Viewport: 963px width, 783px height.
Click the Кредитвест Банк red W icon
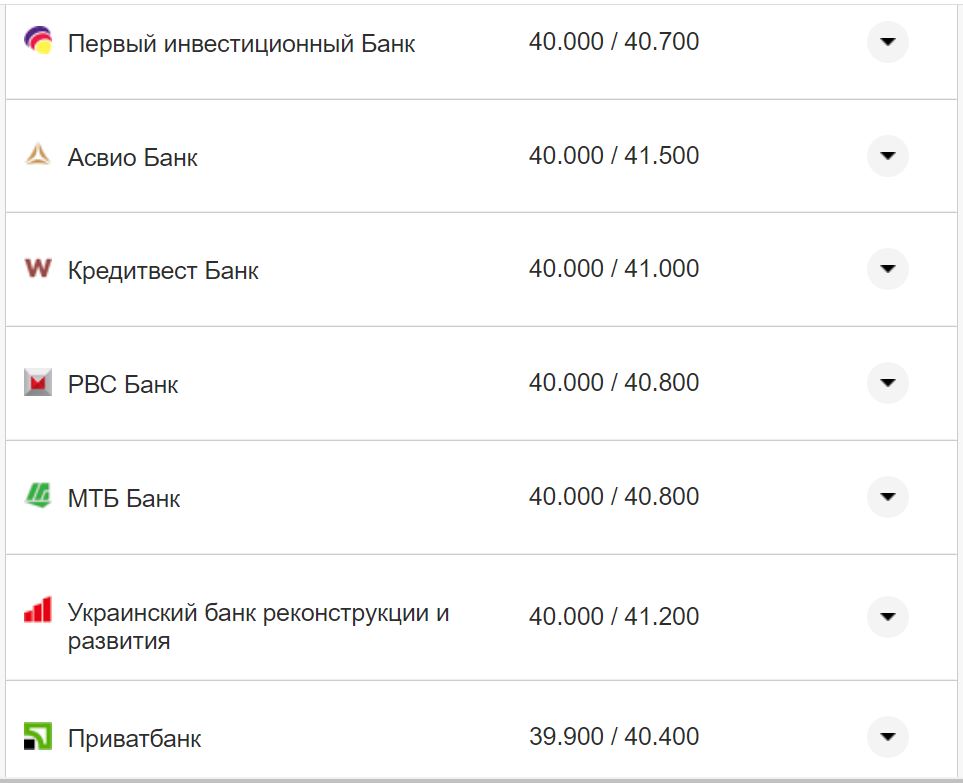38,269
